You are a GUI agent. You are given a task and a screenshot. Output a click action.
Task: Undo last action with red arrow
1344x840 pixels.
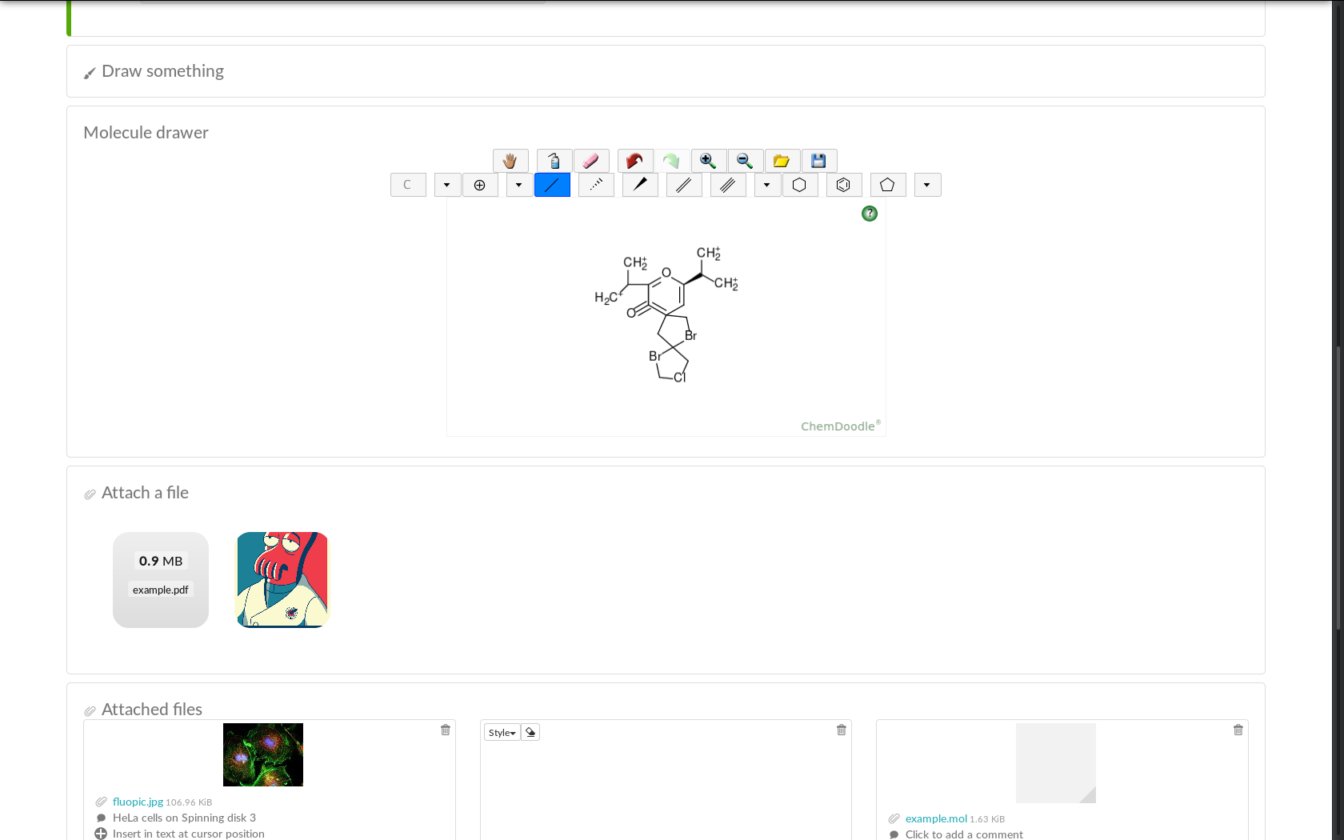click(x=635, y=161)
